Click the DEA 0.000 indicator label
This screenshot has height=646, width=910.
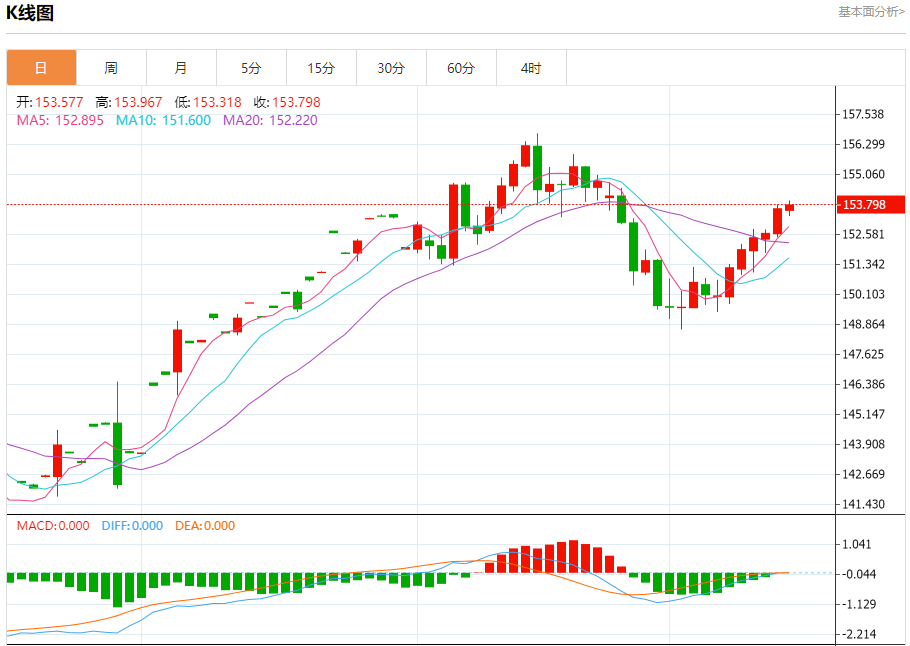pyautogui.click(x=205, y=526)
